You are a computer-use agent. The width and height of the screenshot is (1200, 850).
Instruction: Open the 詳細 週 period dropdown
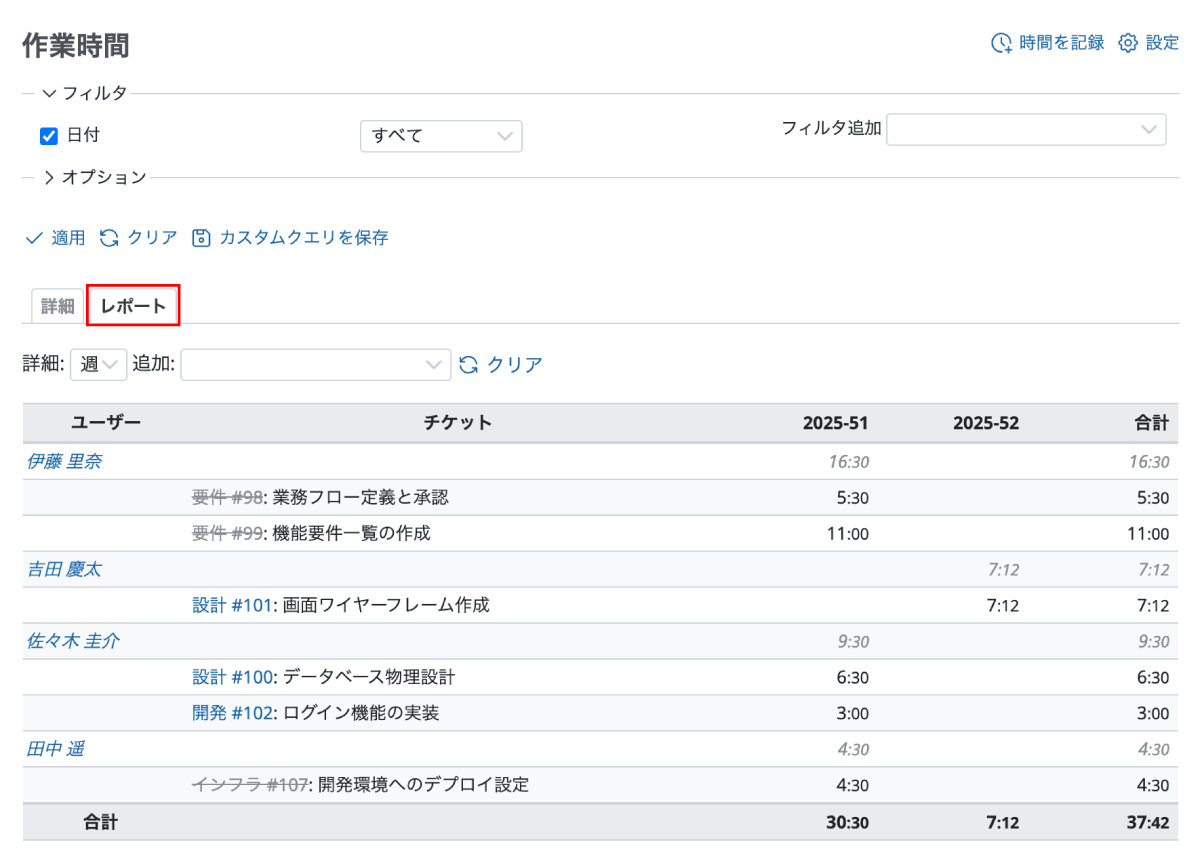(98, 365)
